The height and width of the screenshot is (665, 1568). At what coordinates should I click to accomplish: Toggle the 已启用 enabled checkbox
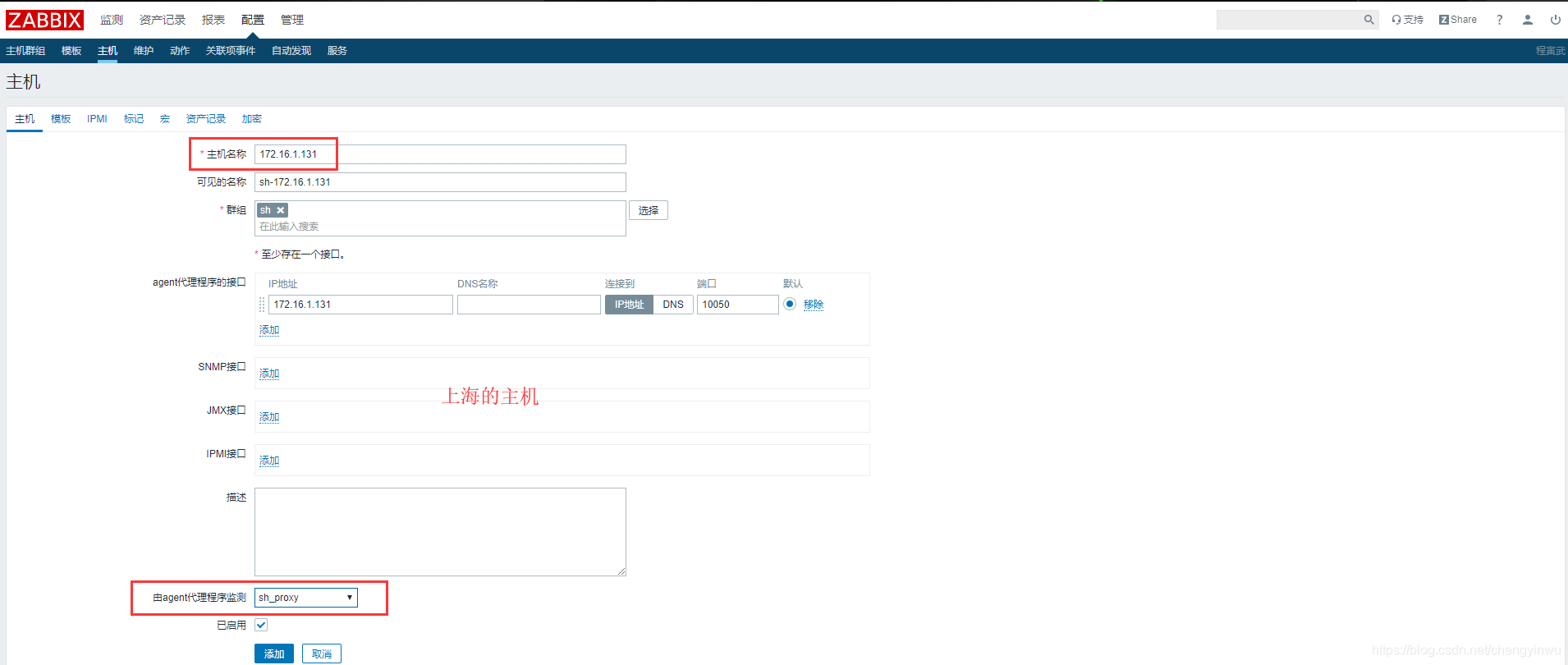261,625
